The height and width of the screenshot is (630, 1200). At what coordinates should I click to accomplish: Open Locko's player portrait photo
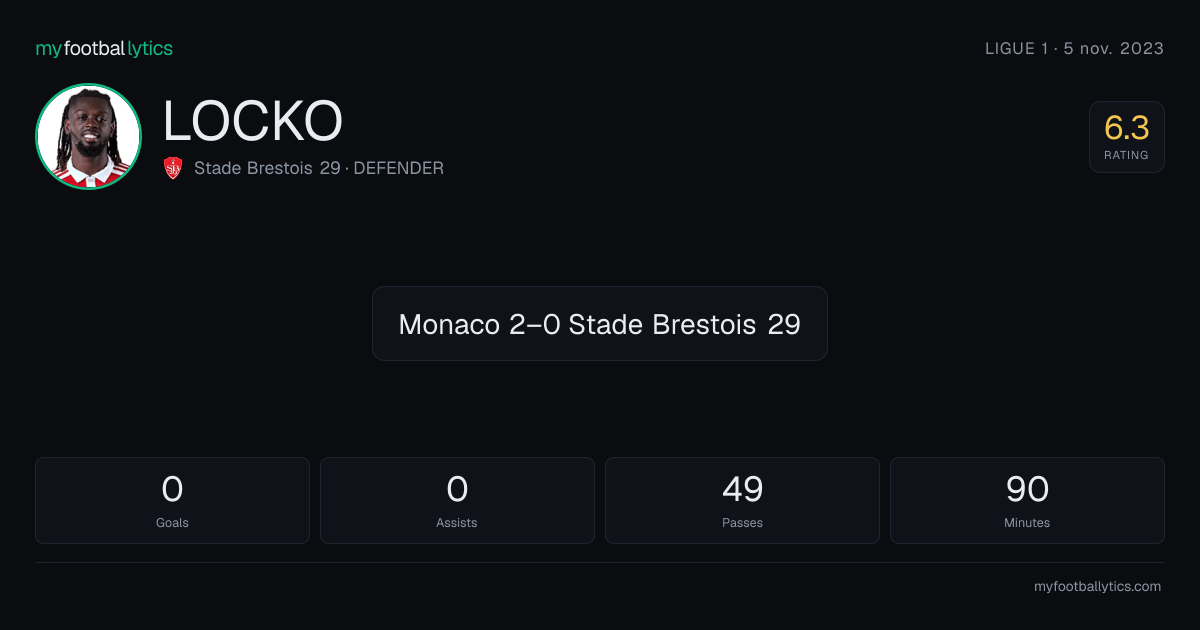88,137
